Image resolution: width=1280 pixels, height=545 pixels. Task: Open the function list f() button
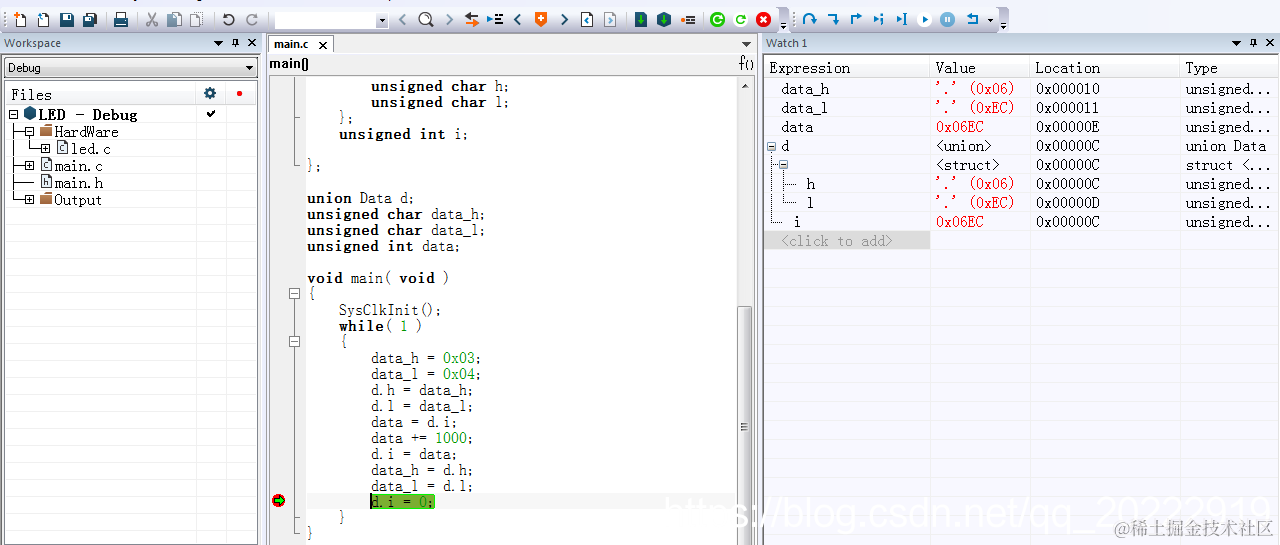pyautogui.click(x=746, y=64)
